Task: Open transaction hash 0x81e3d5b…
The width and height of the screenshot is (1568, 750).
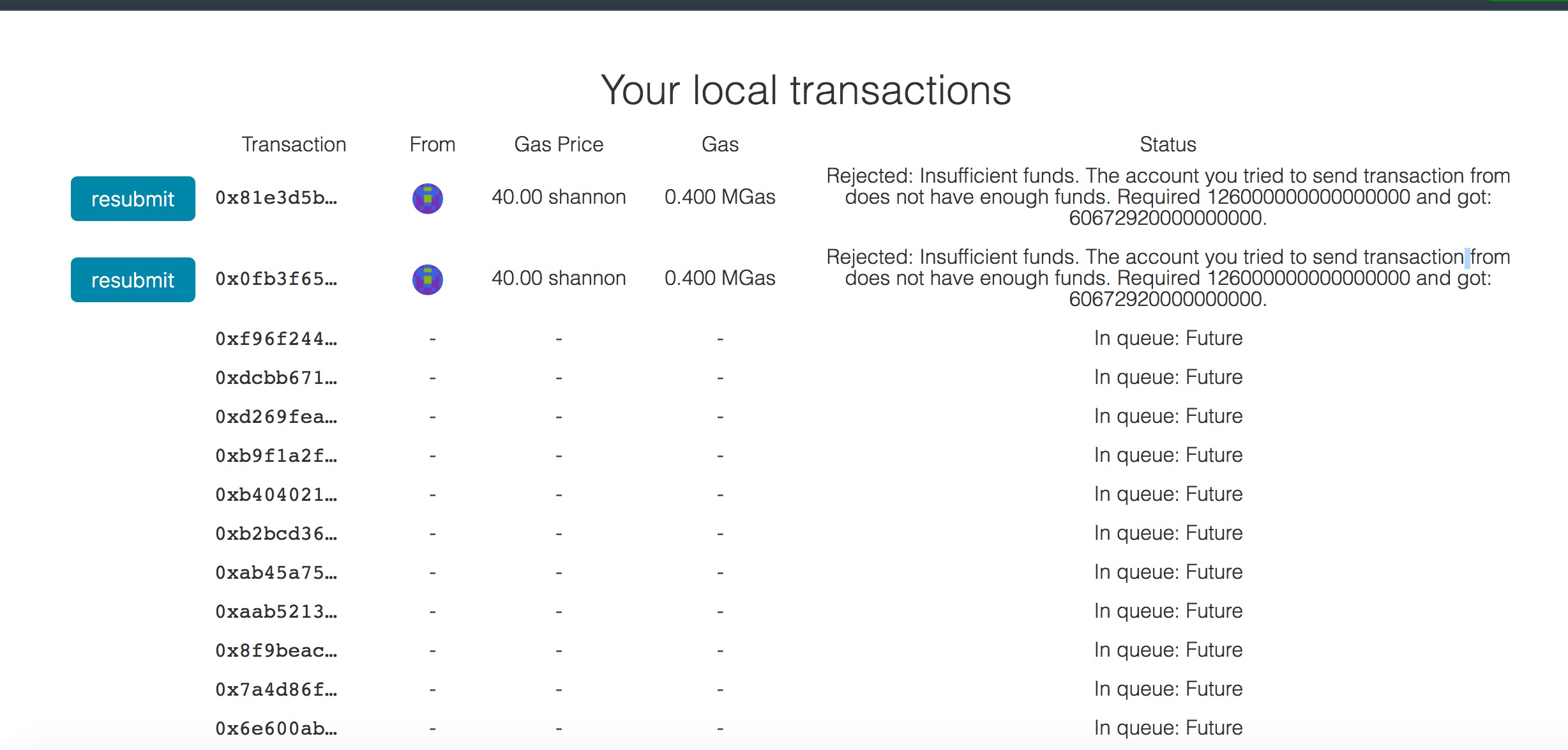Action: (276, 198)
